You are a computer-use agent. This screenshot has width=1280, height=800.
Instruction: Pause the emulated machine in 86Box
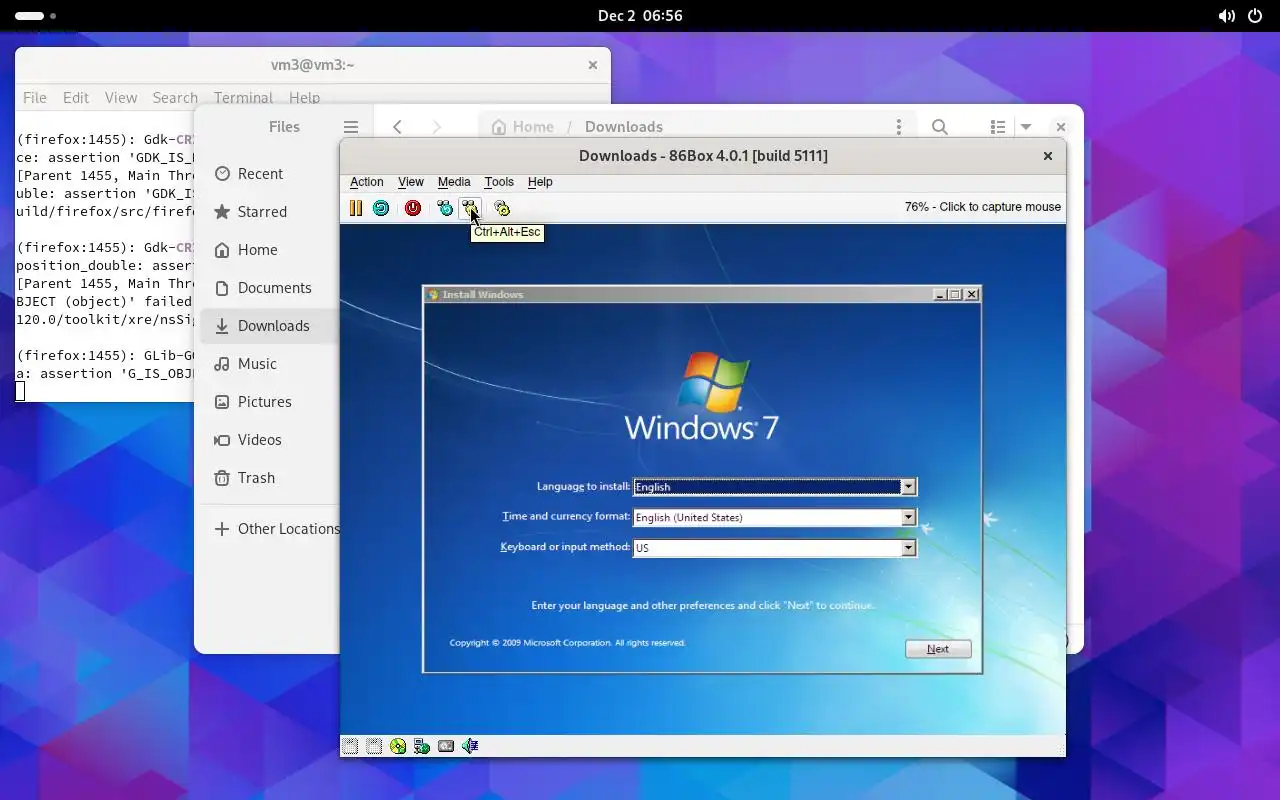point(355,208)
